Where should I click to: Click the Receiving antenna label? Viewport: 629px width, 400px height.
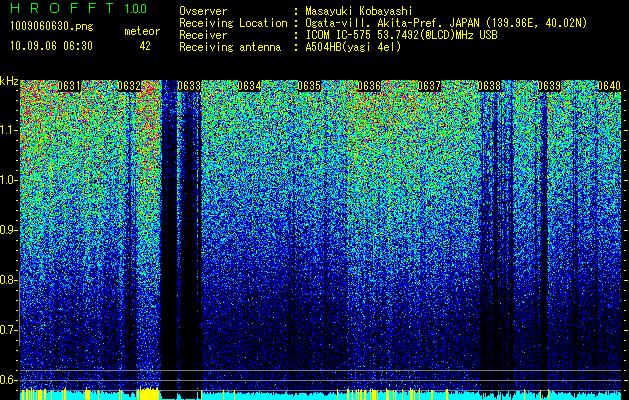click(x=230, y=47)
